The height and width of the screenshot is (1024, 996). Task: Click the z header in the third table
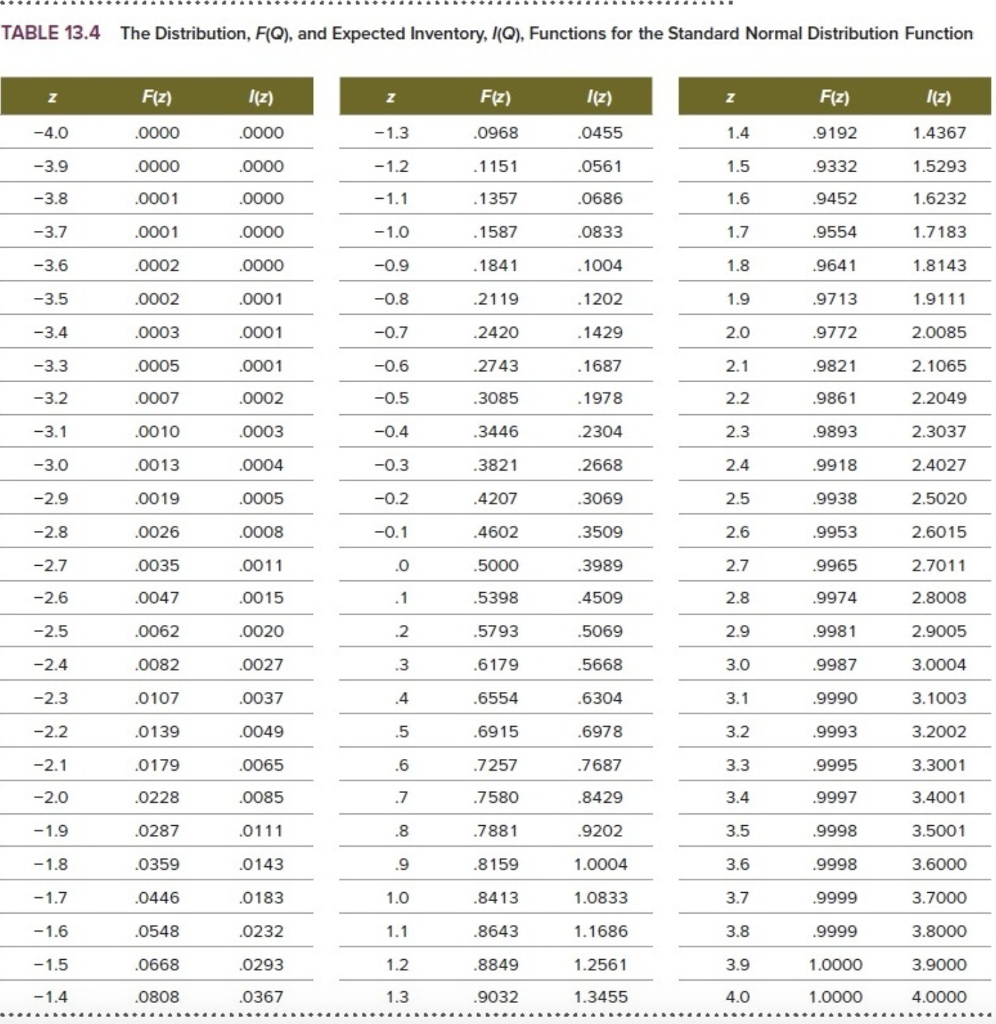click(730, 98)
